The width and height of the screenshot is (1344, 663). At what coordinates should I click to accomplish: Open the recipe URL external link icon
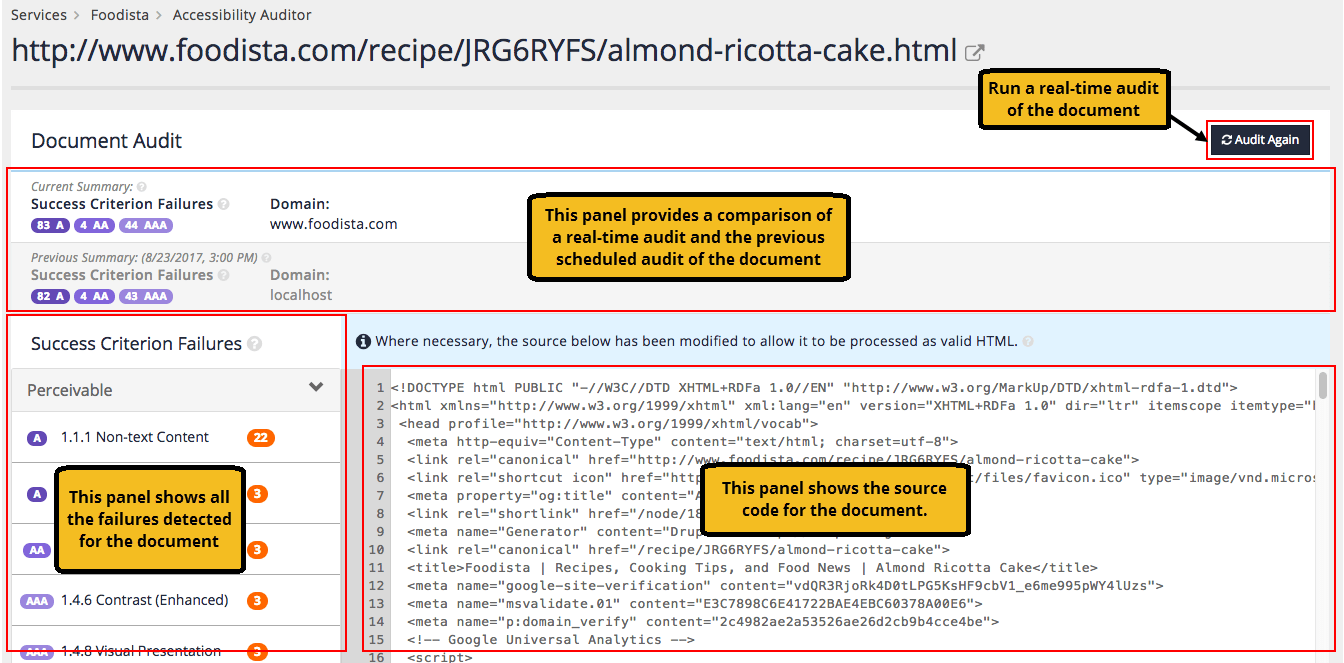click(x=974, y=52)
